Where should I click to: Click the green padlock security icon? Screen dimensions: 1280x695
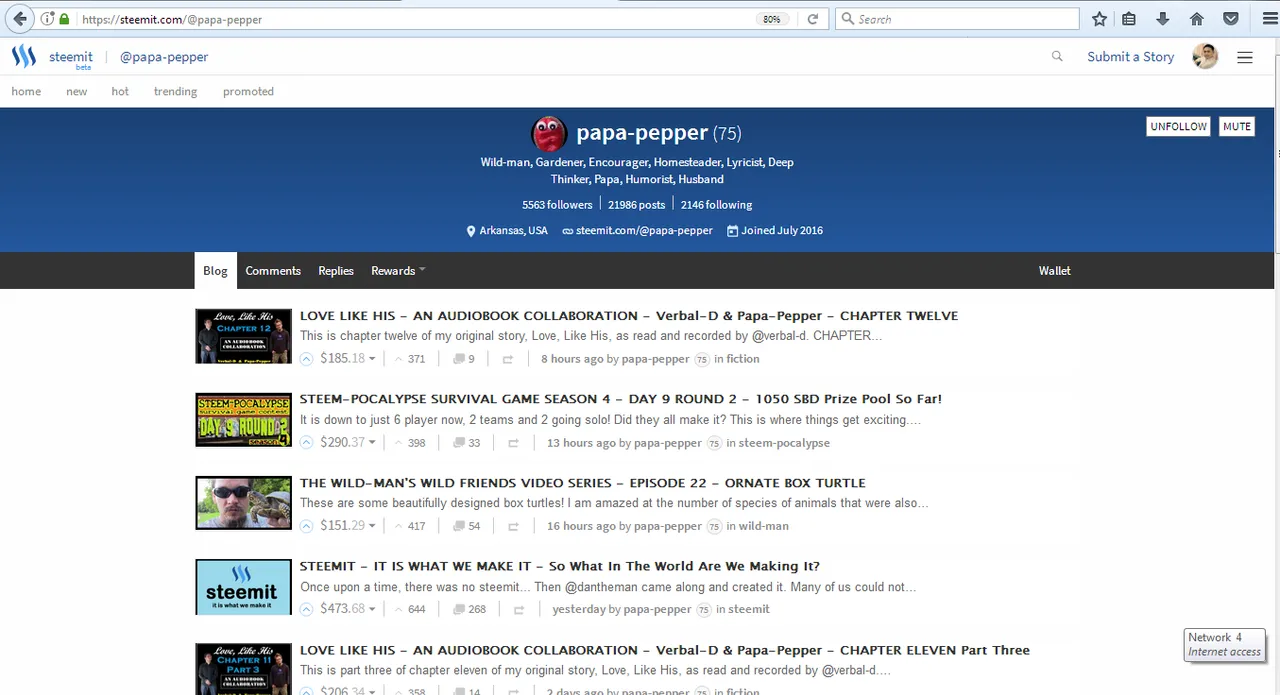point(65,19)
